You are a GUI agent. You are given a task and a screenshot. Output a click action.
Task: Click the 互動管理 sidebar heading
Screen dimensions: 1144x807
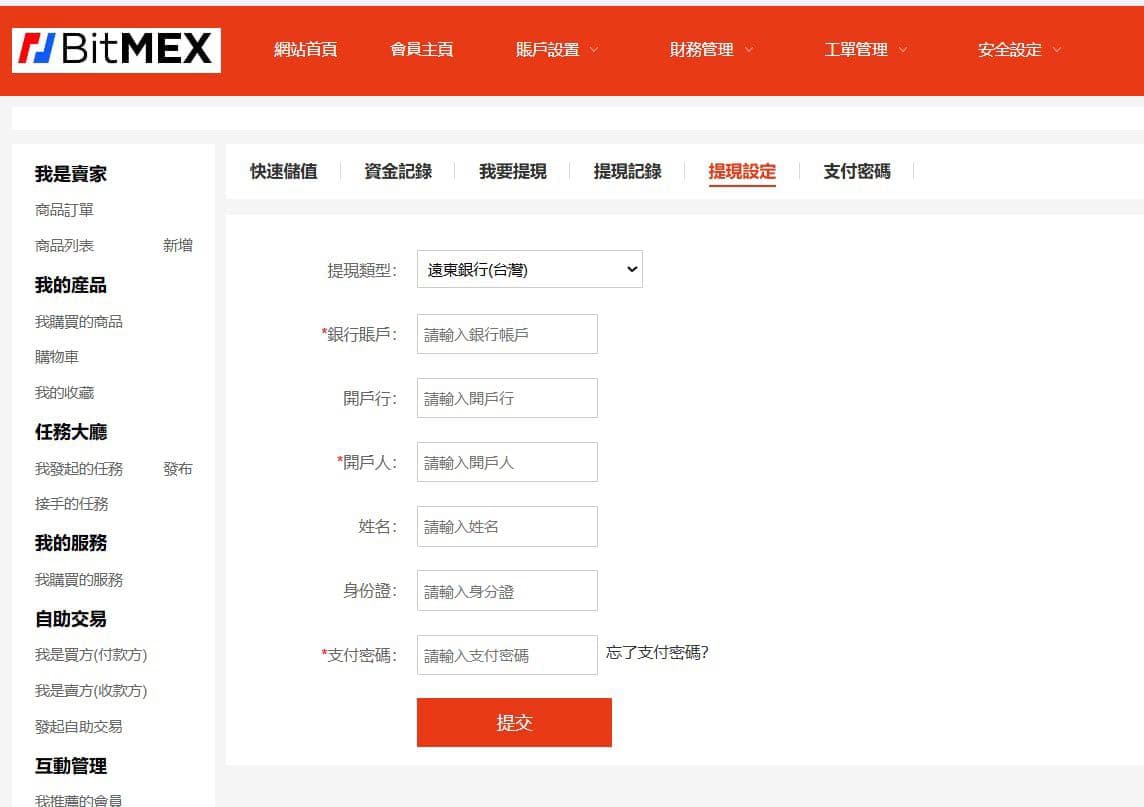point(71,765)
